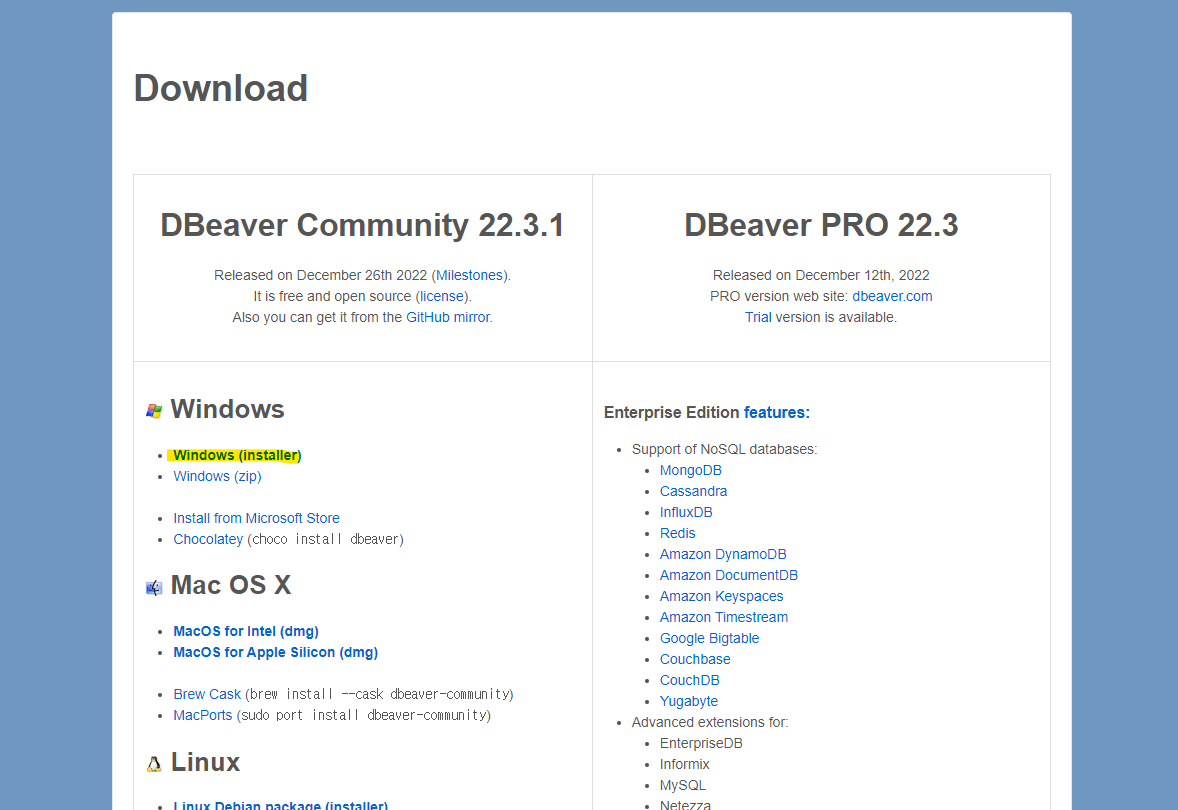Open Install from Microsoft Store link
Image resolution: width=1178 pixels, height=810 pixels.
tap(256, 518)
